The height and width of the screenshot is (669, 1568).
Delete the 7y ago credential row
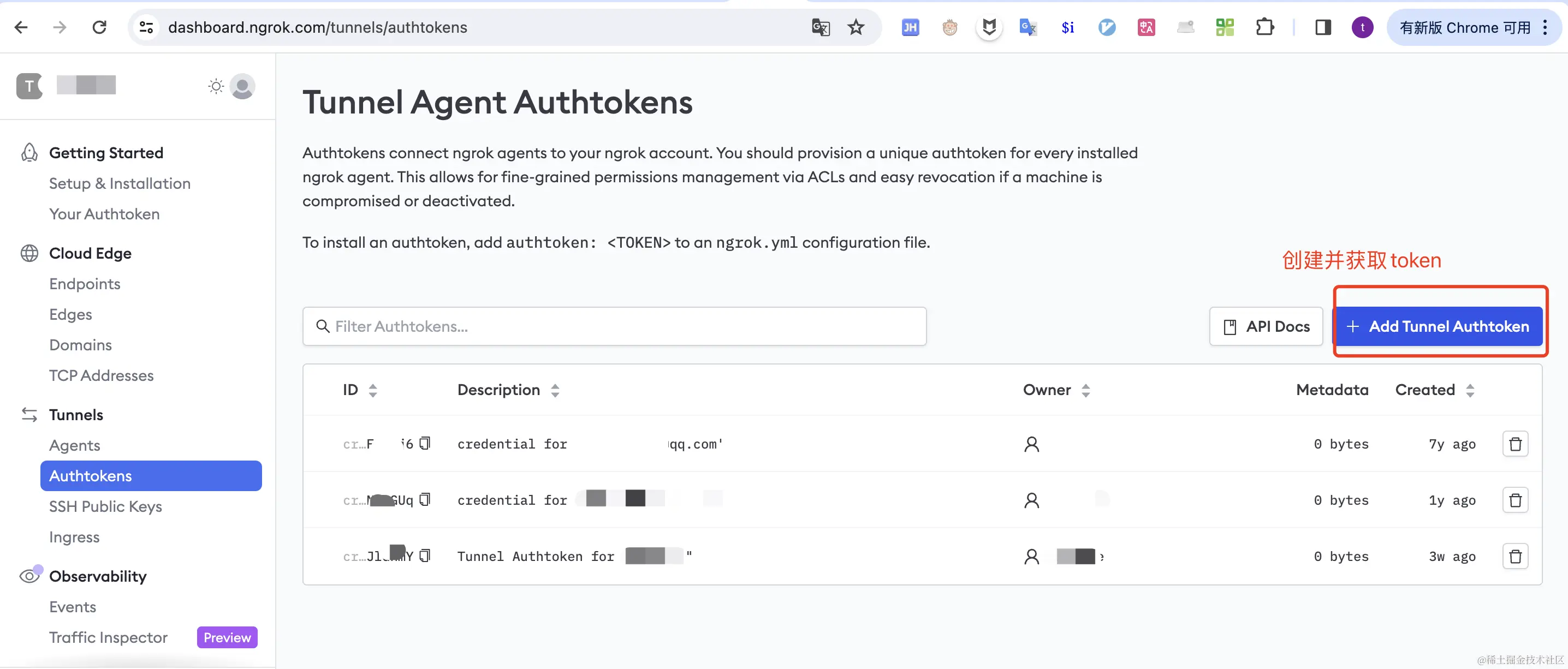1515,444
